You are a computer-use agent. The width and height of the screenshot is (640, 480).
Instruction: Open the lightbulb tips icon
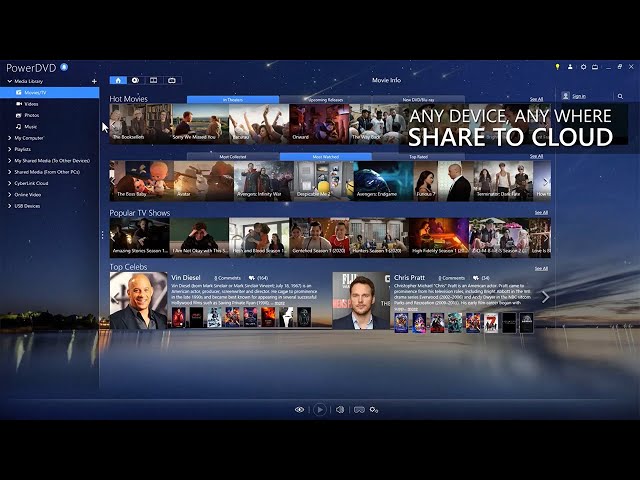click(x=557, y=67)
